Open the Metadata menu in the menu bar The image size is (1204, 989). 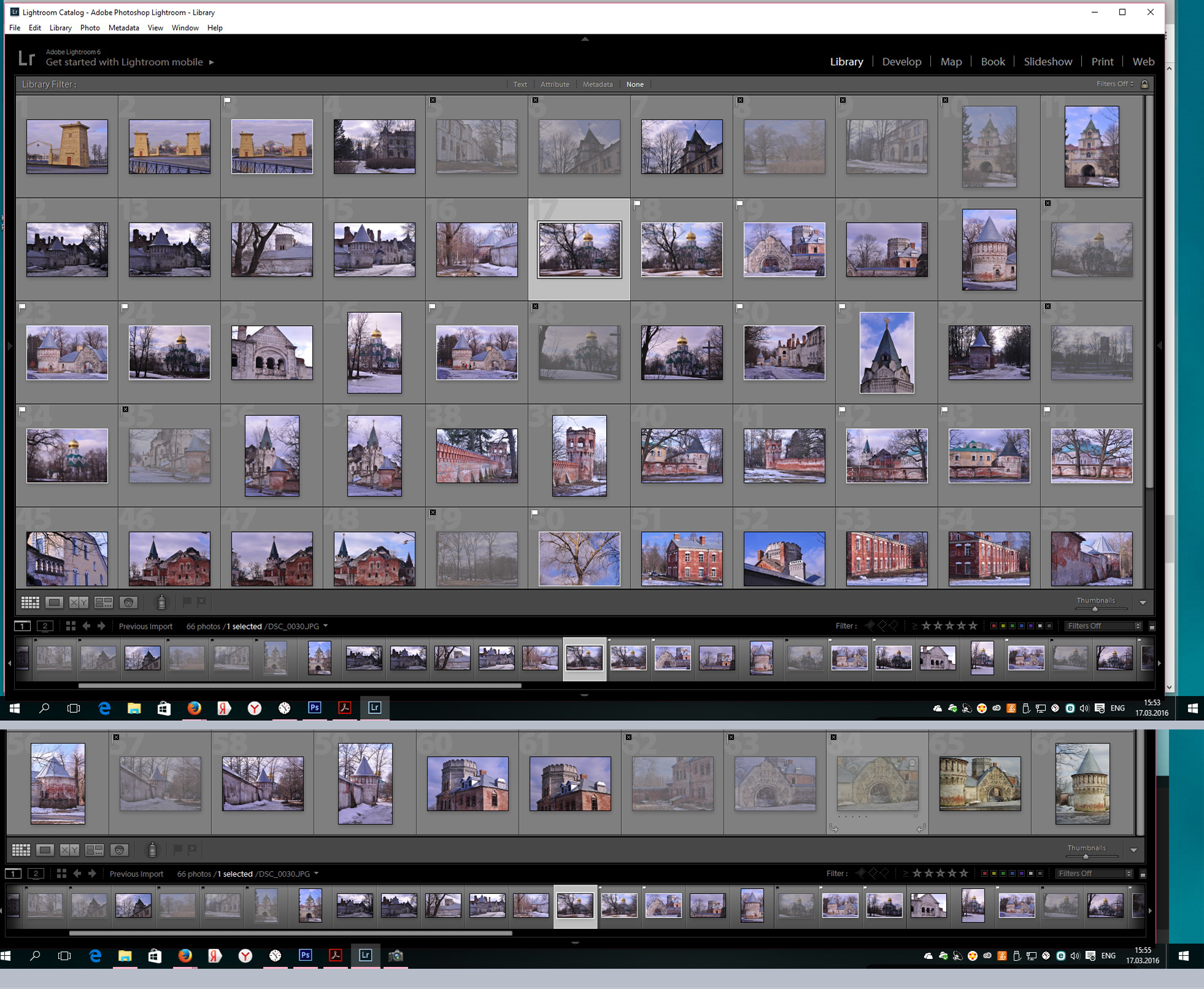tap(123, 28)
